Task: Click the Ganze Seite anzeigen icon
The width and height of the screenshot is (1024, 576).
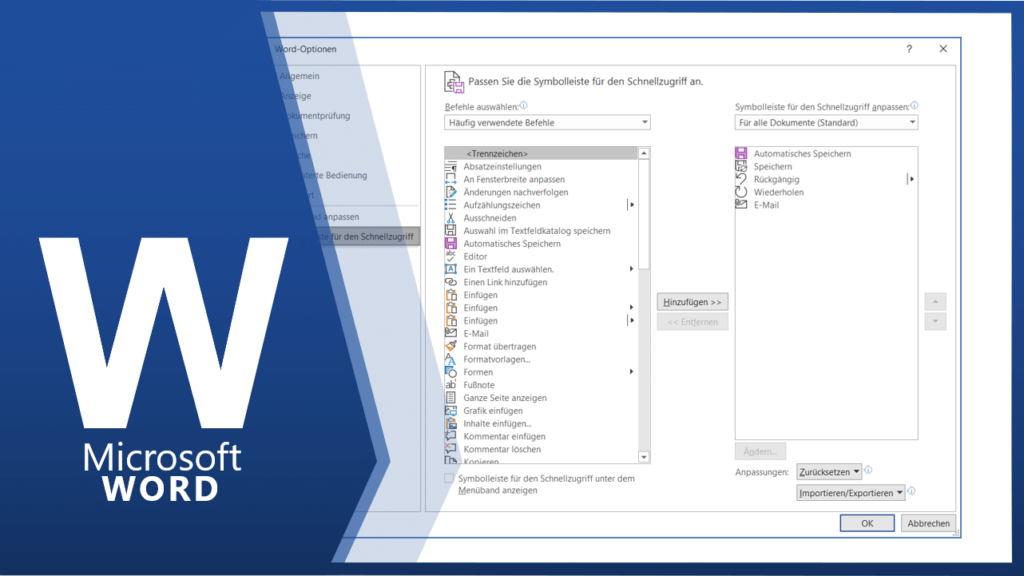Action: click(451, 398)
